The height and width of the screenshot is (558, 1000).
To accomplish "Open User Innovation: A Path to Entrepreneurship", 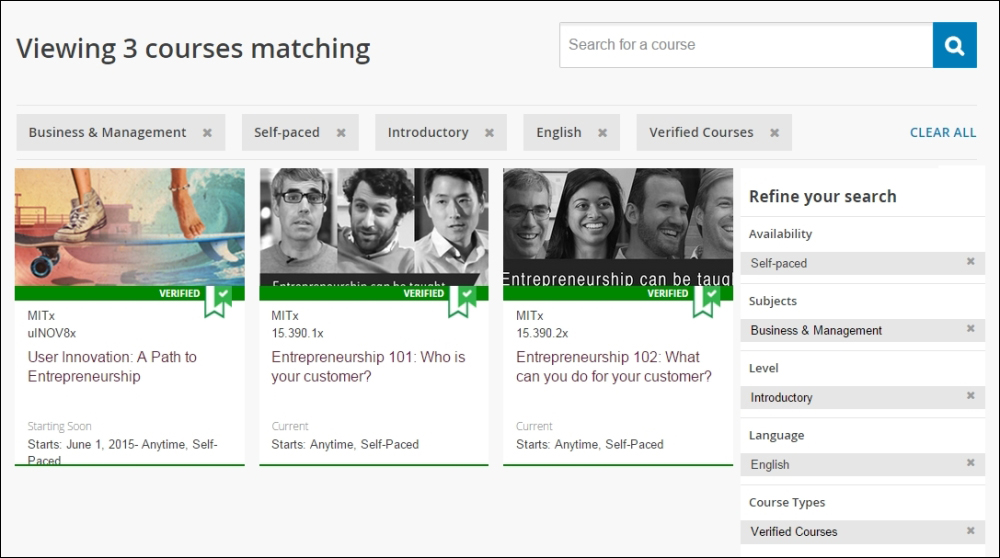I will click(112, 367).
